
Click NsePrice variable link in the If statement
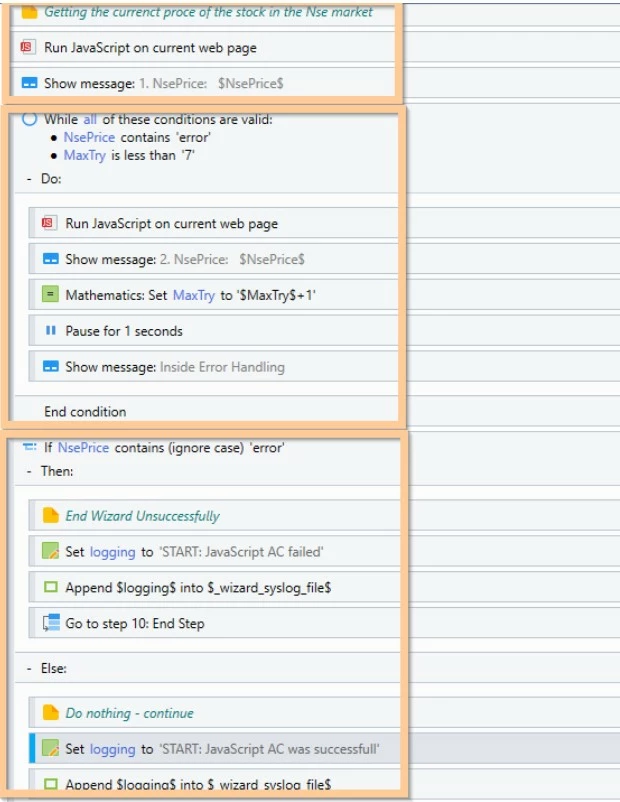click(83, 448)
